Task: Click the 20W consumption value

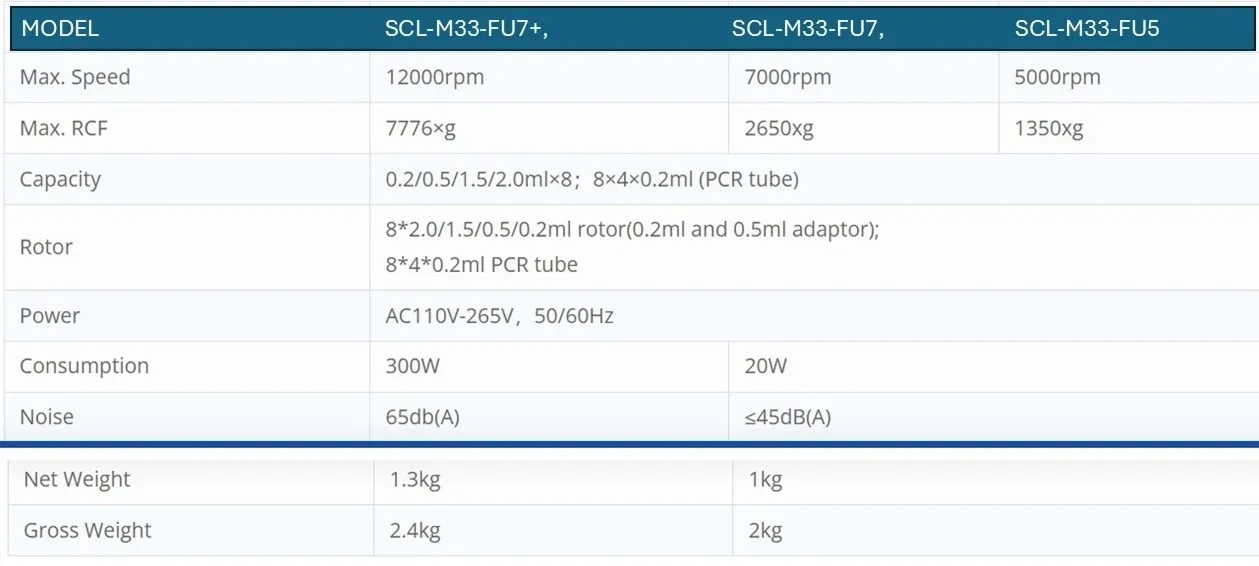Action: click(765, 366)
